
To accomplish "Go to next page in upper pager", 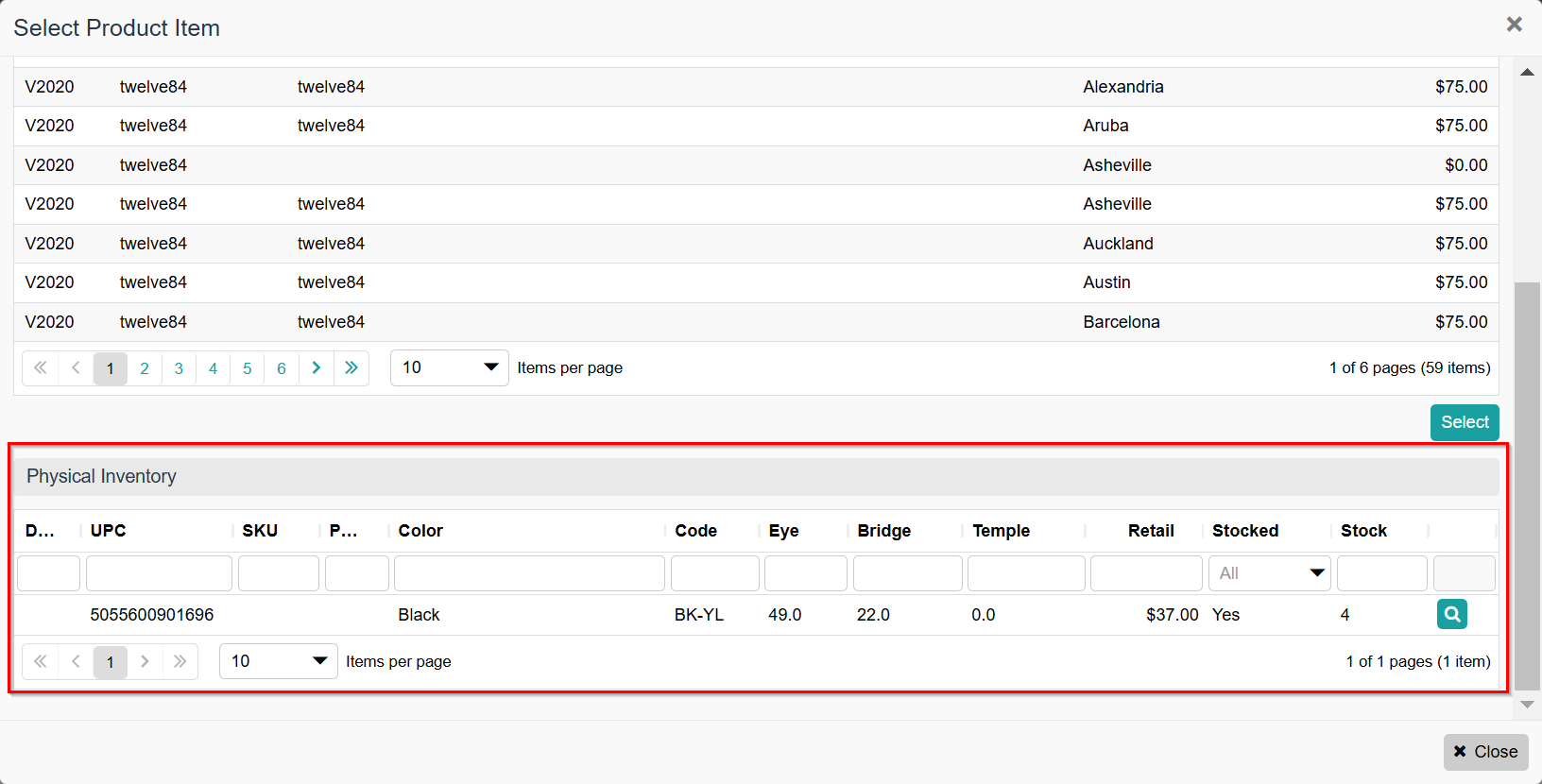I will click(x=317, y=367).
